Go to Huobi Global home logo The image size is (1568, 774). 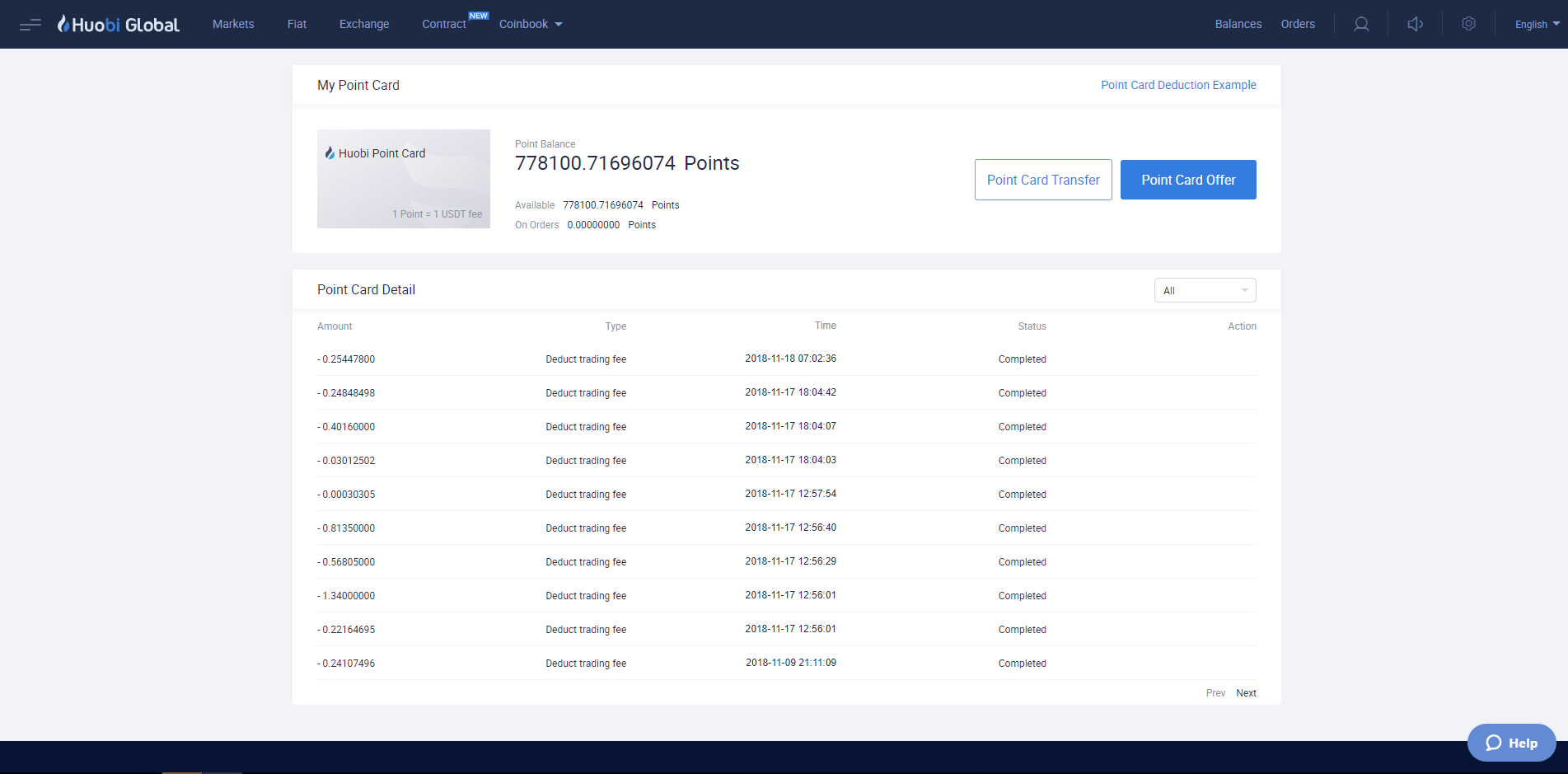[x=118, y=24]
